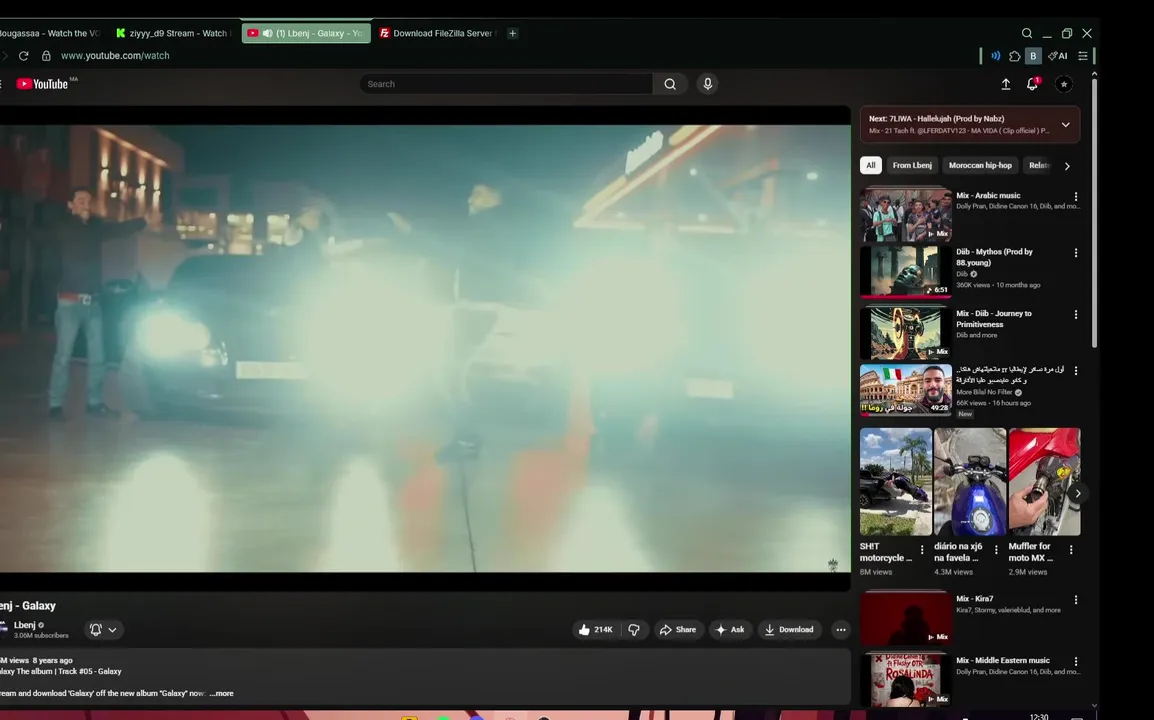Select the From Lbenj filter chip
Viewport: 1154px width, 720px height.
[x=912, y=166]
